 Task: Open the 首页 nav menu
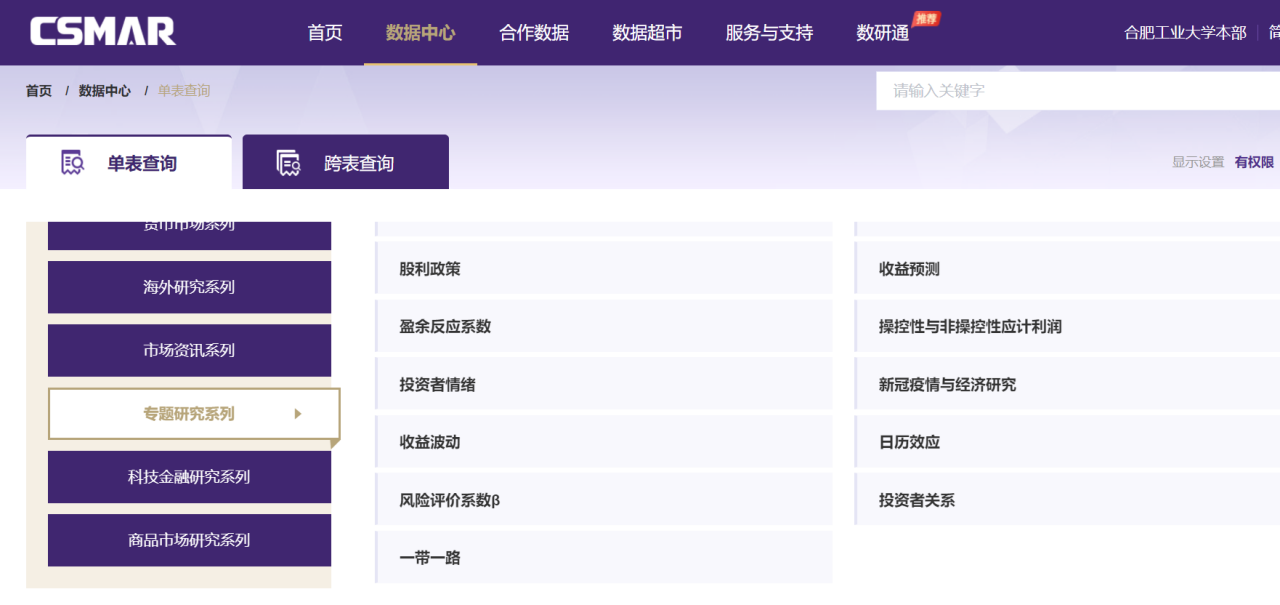(324, 33)
